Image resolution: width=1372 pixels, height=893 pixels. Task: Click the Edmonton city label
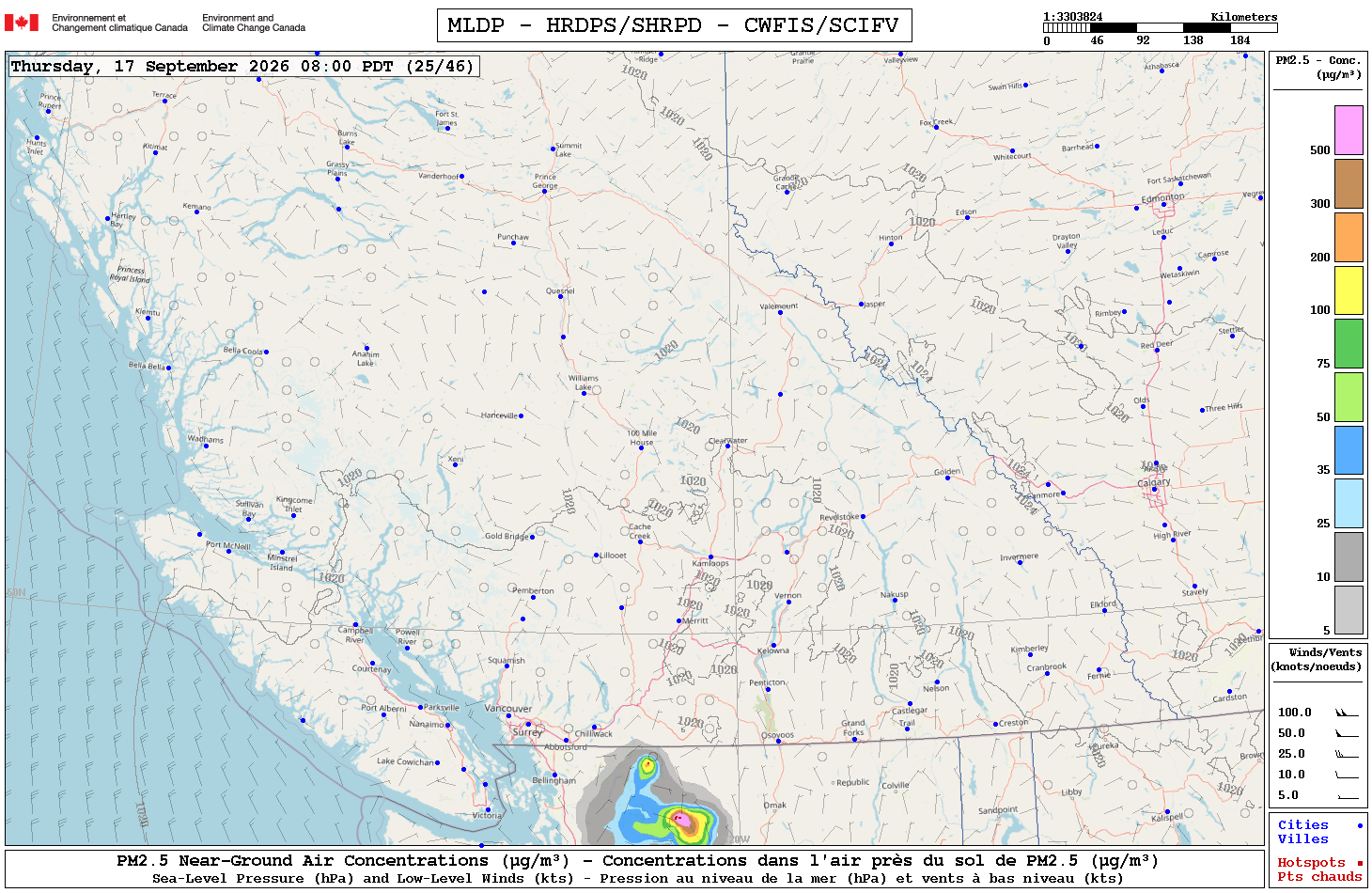coord(1162,197)
